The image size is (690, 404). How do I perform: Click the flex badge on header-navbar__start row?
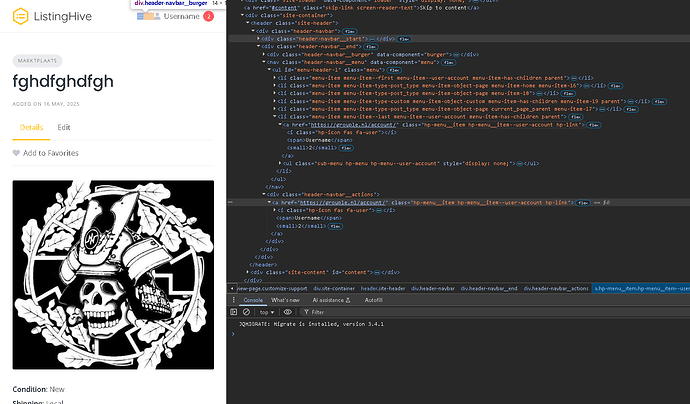[404, 39]
